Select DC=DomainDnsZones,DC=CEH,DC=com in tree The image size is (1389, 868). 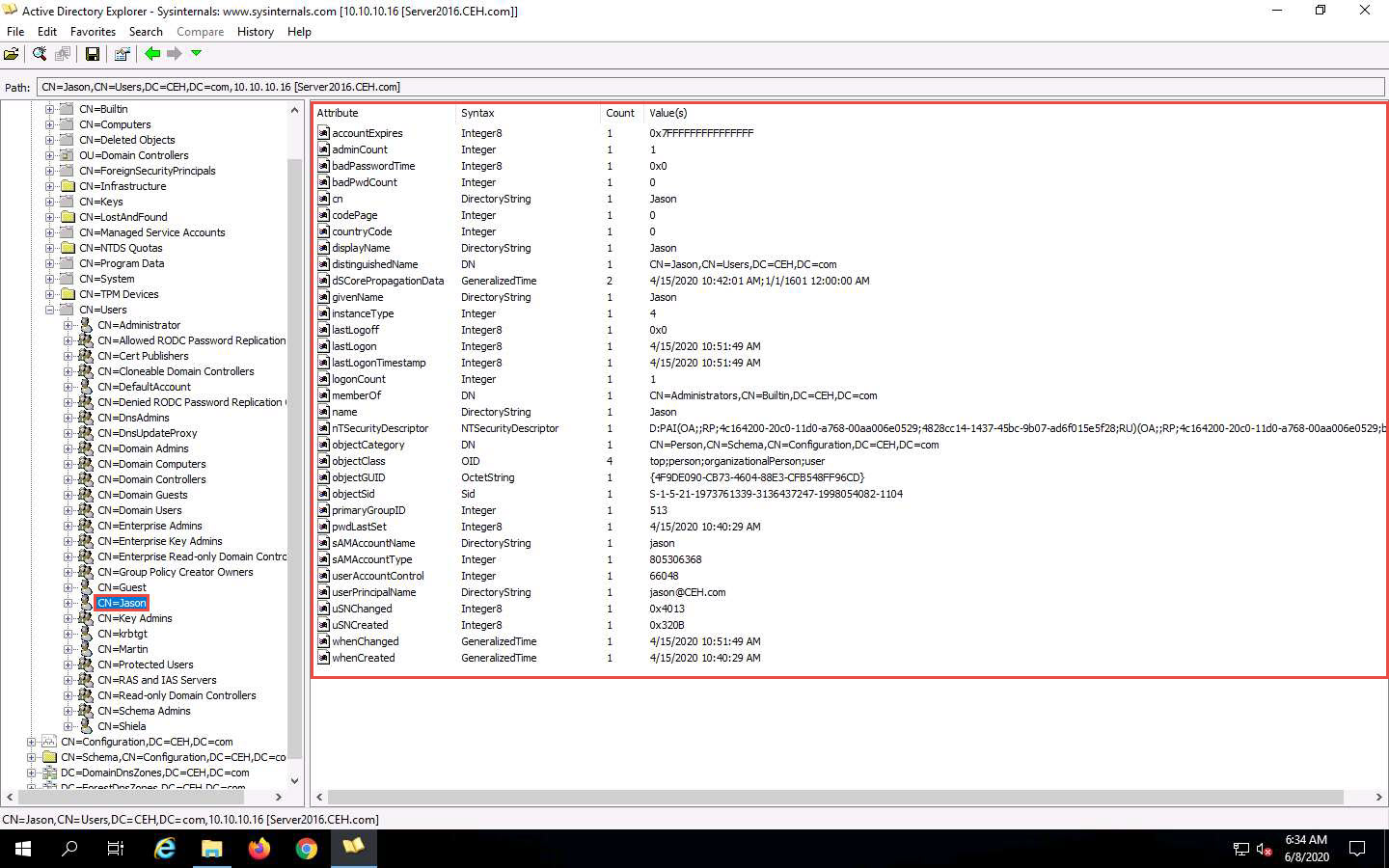click(154, 773)
